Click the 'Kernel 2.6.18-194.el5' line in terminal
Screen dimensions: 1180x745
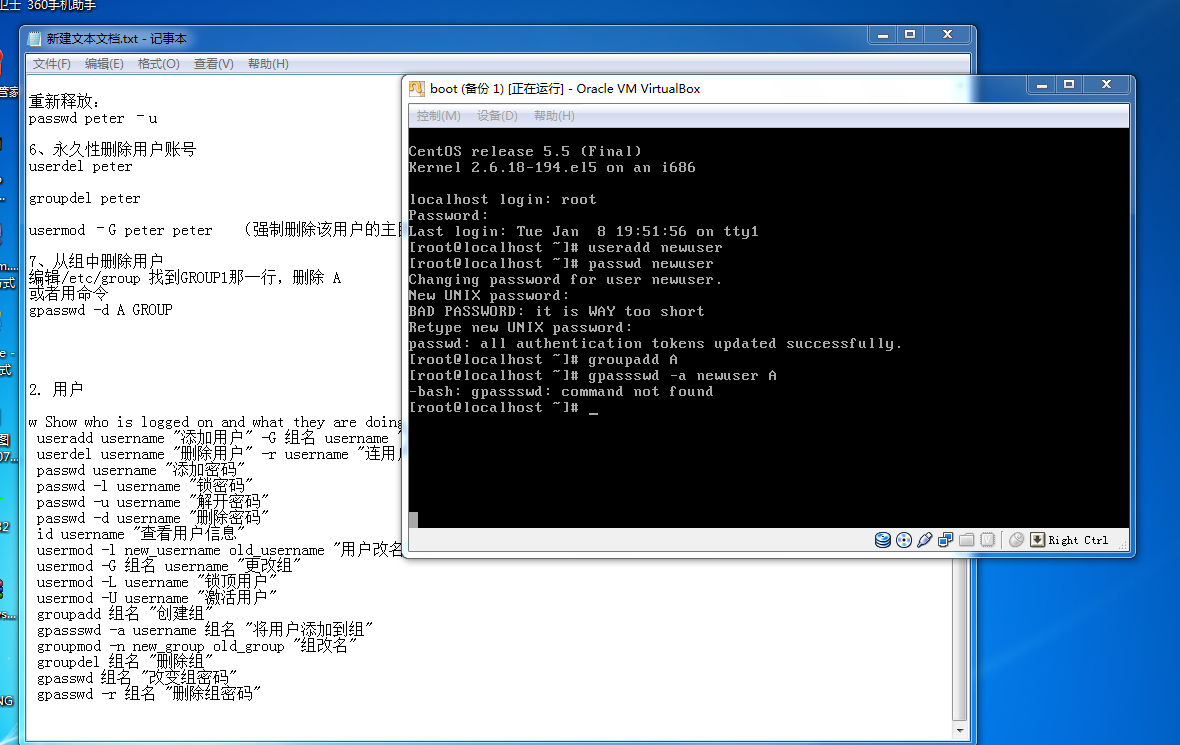552,167
